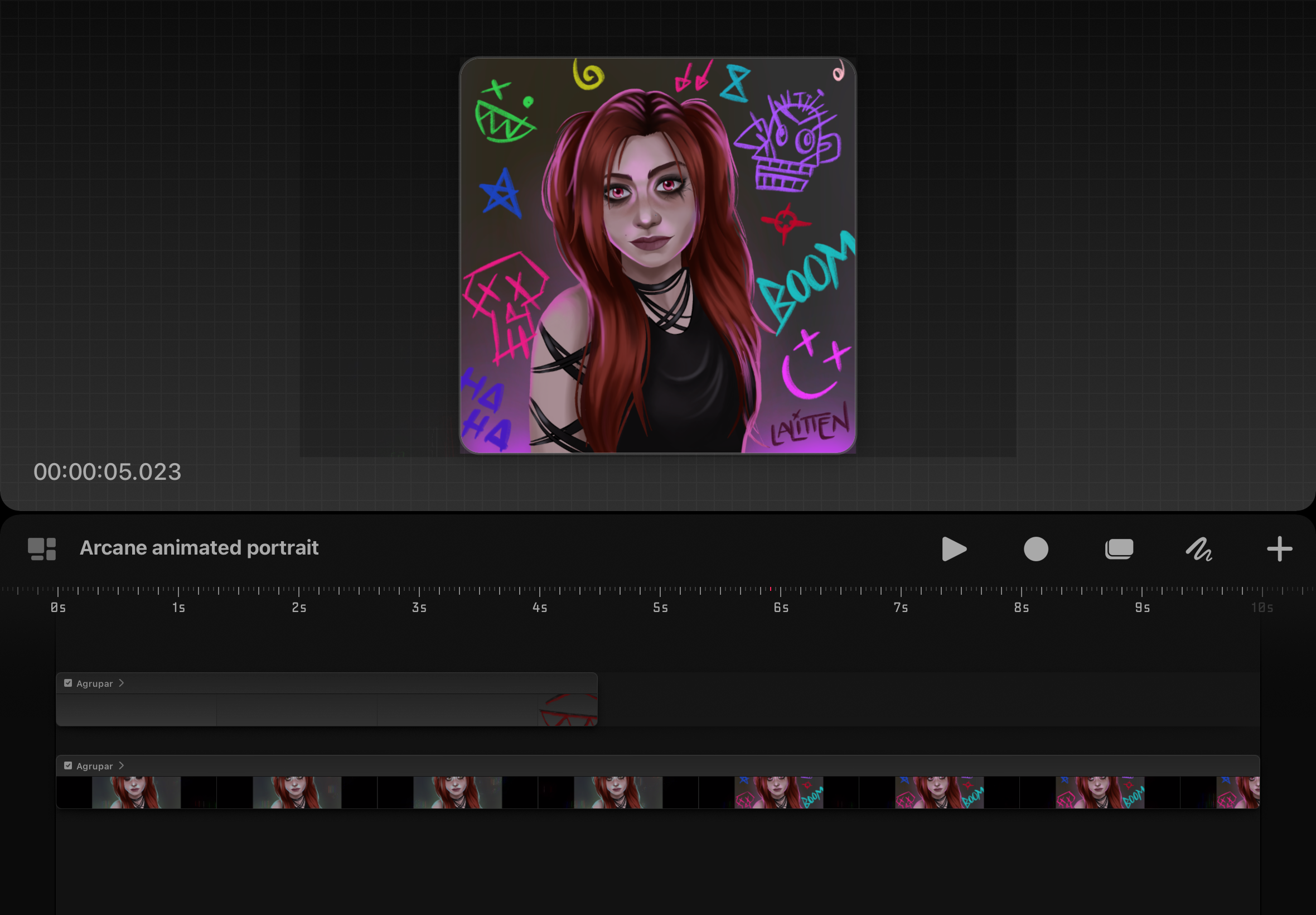Select the portrait artwork on the stage

(657, 255)
